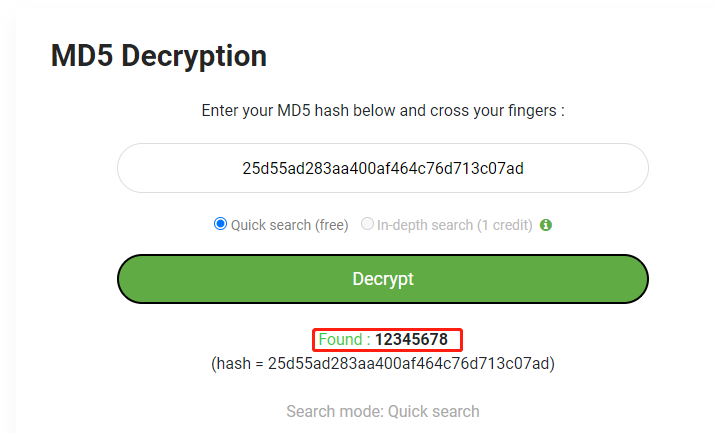This screenshot has width=714, height=433.
Task: Click the "(hash =" prefix under the result
Action: pyautogui.click(x=237, y=363)
